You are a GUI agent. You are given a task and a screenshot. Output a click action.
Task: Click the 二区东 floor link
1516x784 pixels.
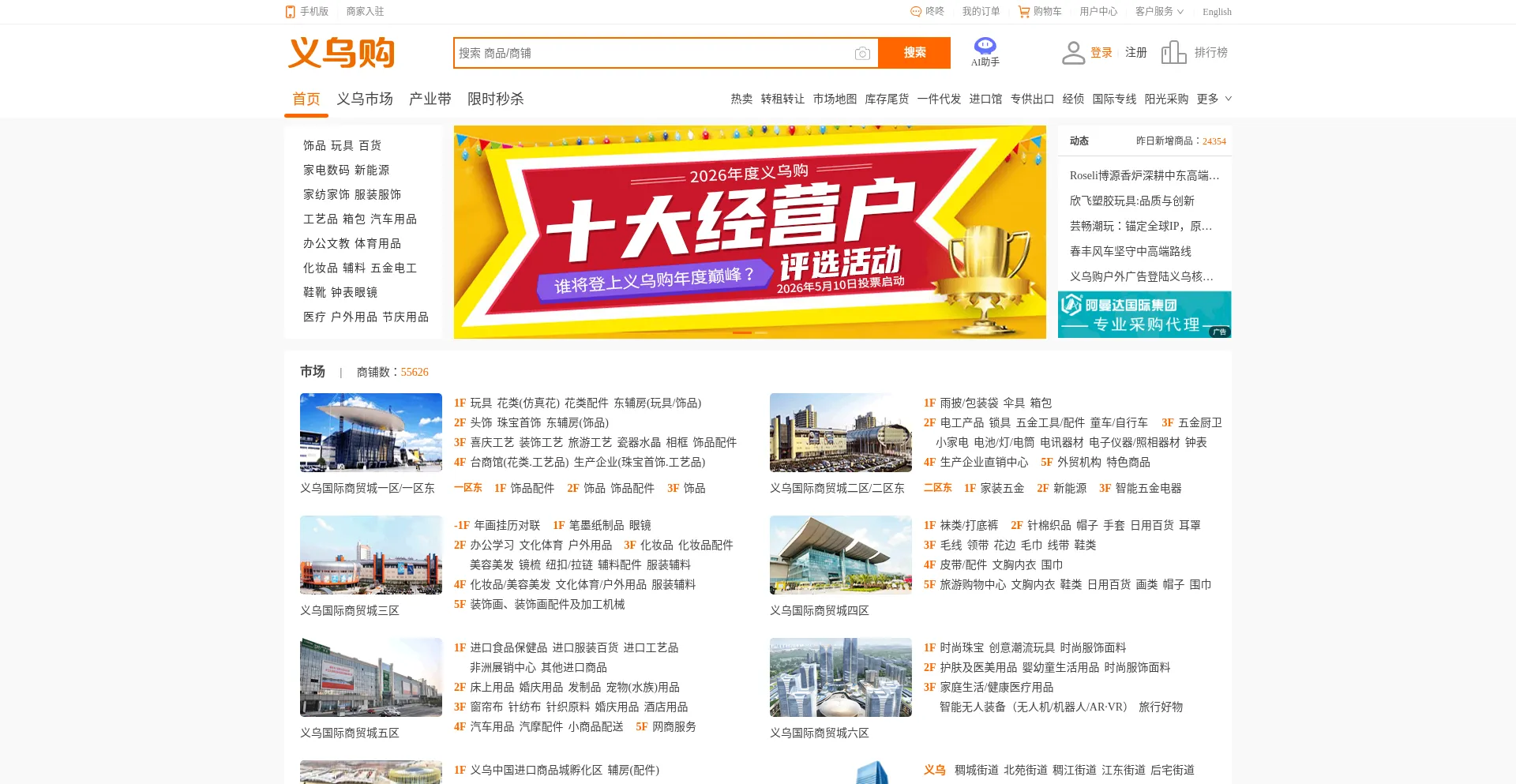(938, 488)
